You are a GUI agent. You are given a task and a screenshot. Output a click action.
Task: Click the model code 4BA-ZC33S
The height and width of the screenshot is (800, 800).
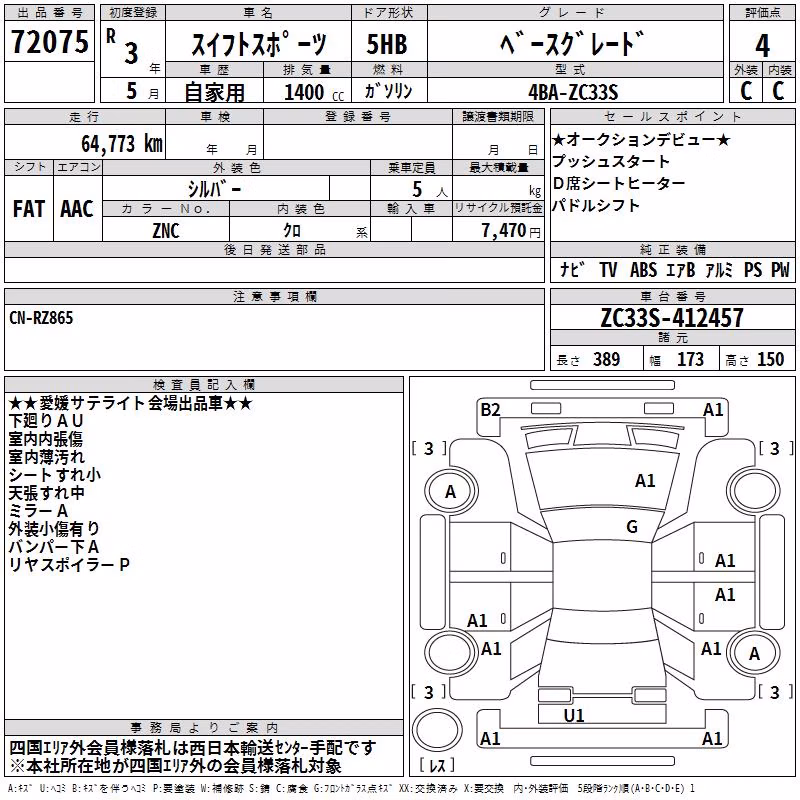573,92
